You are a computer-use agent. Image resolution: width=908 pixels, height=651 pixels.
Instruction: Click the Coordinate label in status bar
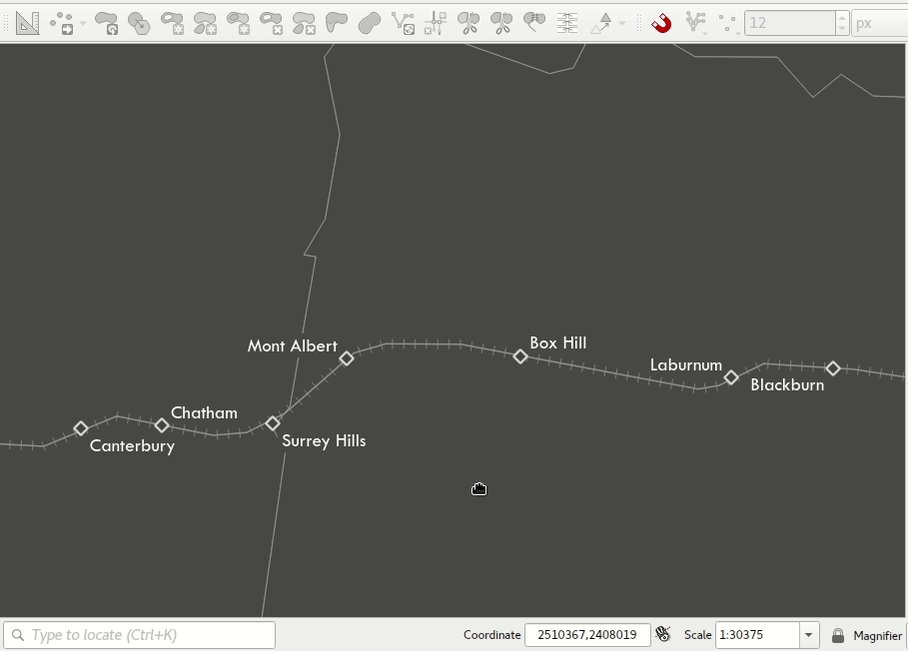coord(492,635)
